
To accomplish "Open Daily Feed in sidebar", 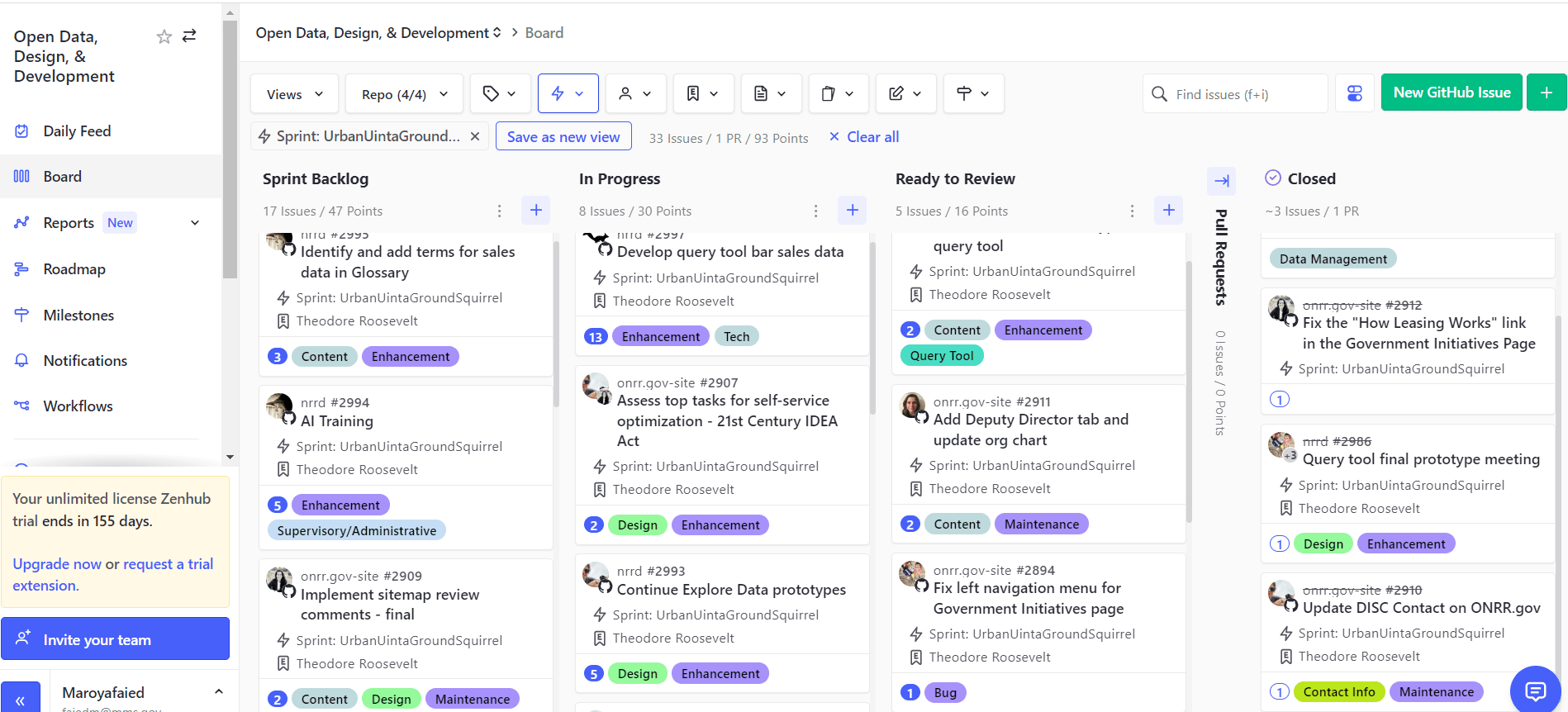I will 77,131.
